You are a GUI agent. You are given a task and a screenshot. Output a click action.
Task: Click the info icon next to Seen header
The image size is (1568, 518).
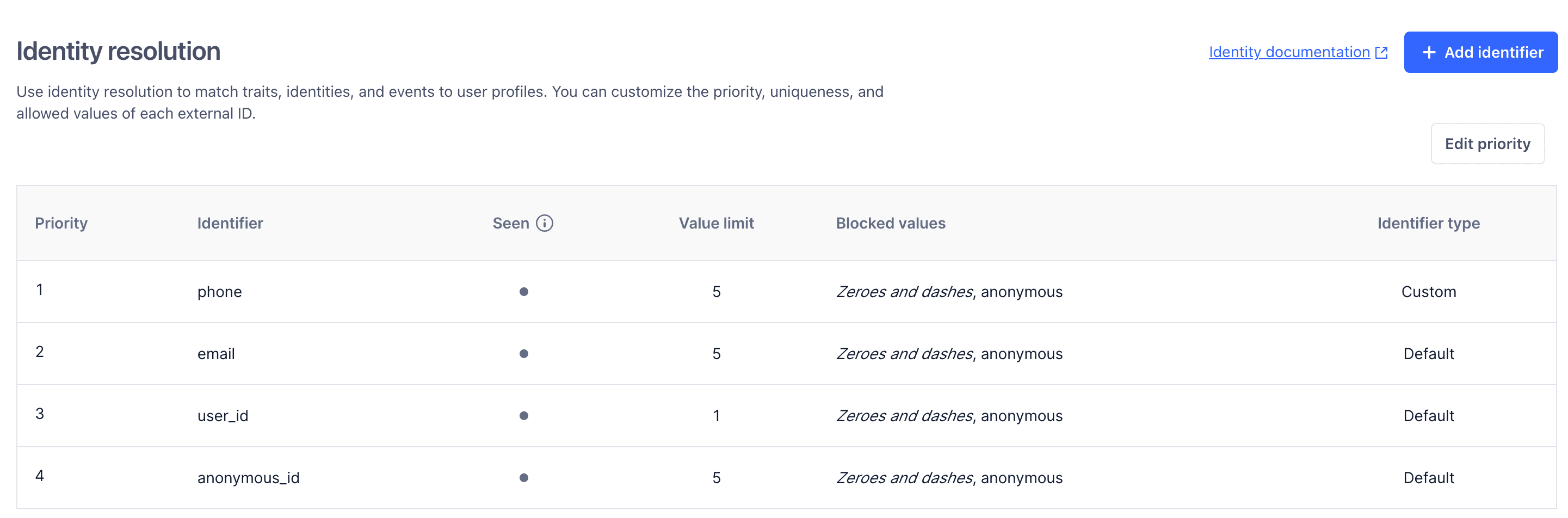tap(545, 223)
